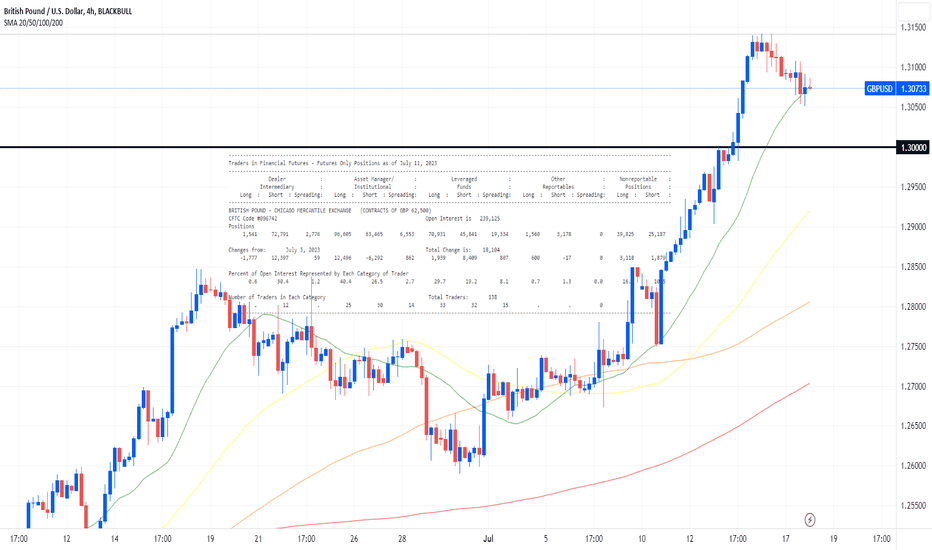Click the 1.29500 price axis label
Screen dimensions: 932x550
pos(914,187)
